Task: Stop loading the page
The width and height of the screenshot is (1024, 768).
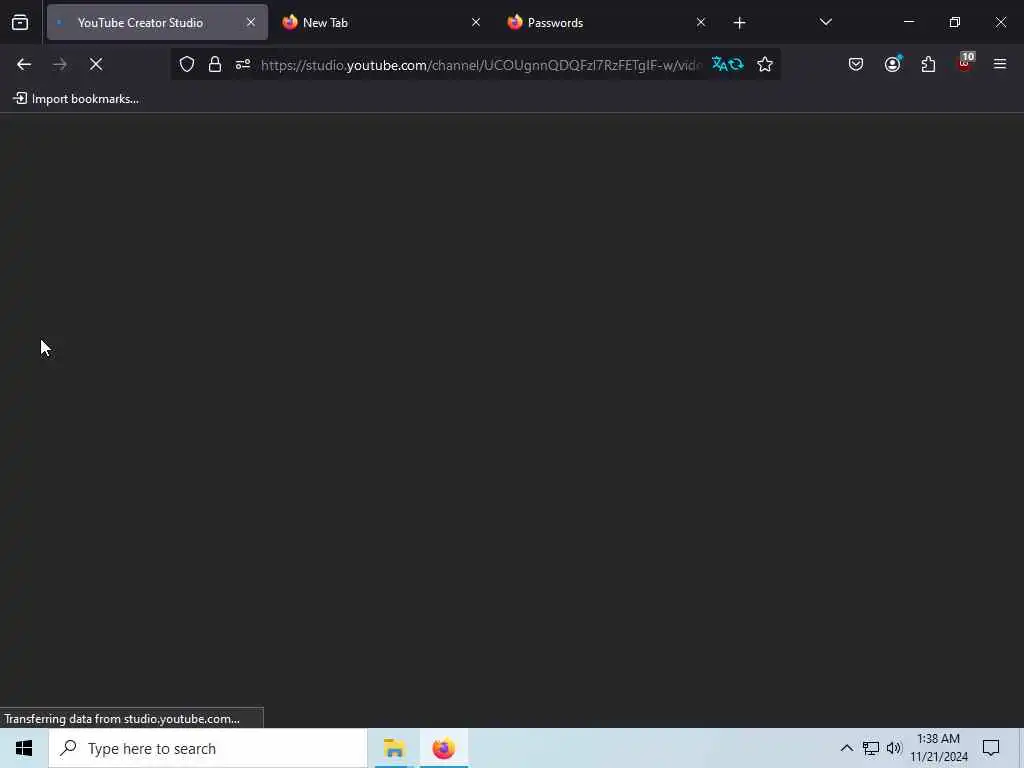Action: (x=96, y=65)
